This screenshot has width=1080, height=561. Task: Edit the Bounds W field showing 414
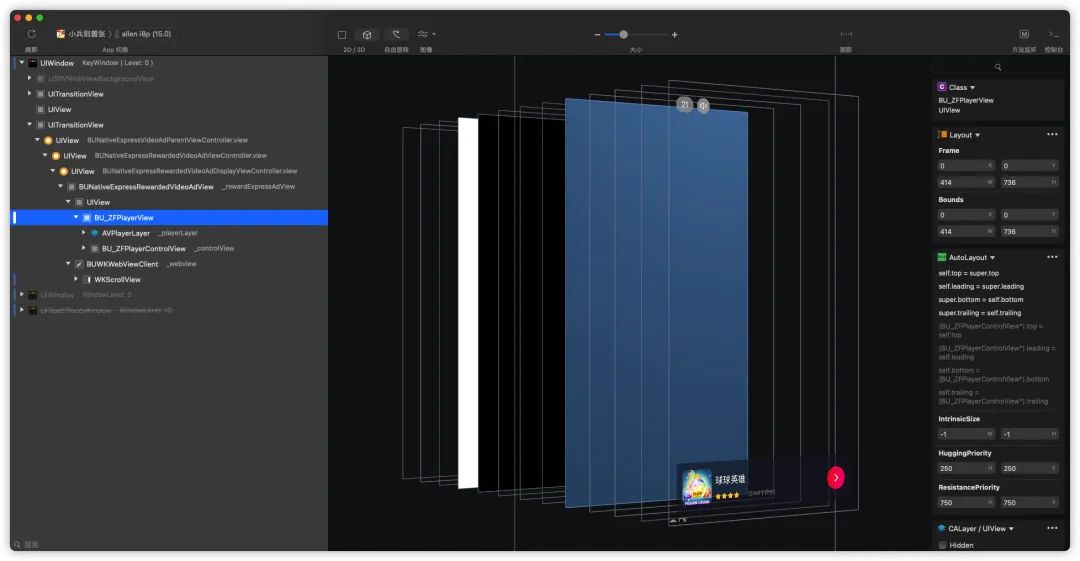(x=966, y=232)
